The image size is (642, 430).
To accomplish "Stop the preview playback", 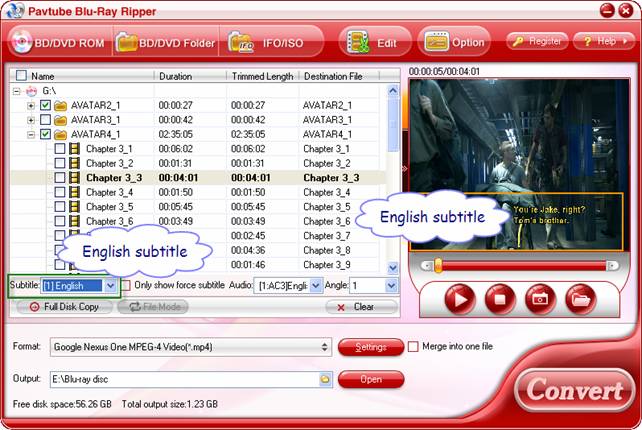I will click(x=500, y=299).
